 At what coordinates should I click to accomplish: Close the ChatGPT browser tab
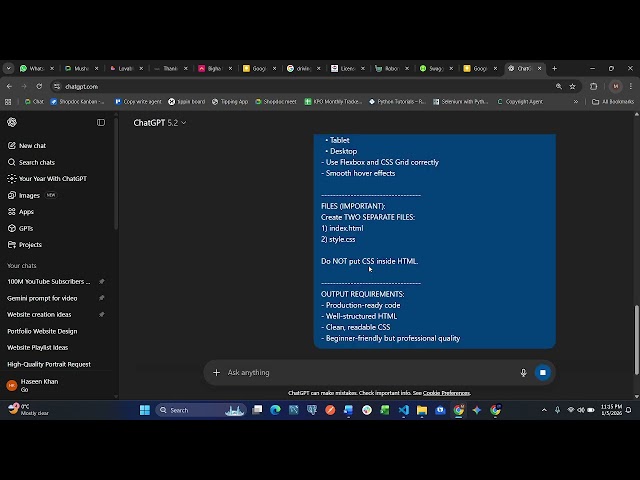(540, 69)
